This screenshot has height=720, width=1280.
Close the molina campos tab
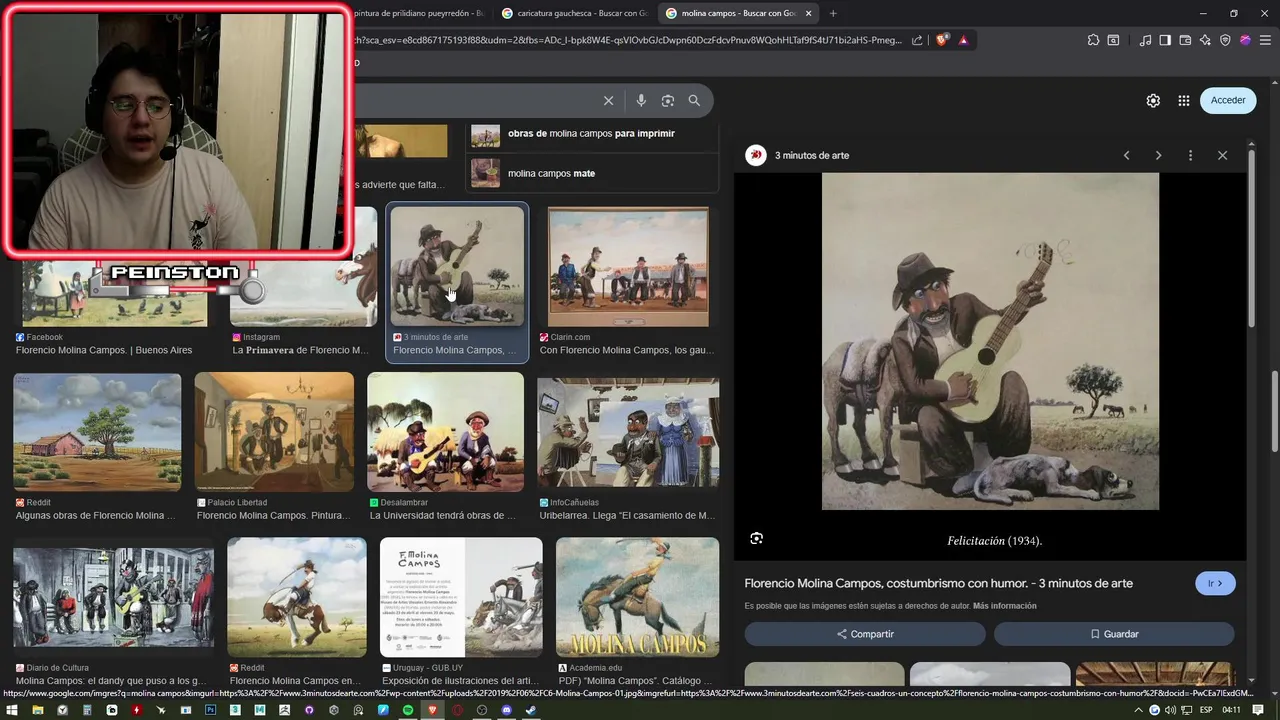tap(808, 13)
